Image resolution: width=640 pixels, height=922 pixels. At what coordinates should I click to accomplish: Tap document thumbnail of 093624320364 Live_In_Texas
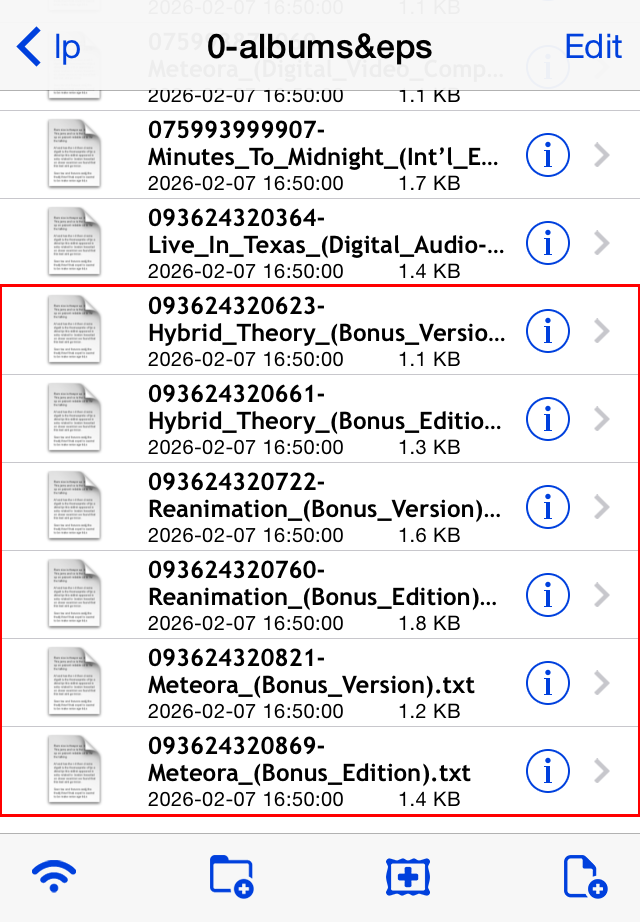(x=74, y=242)
